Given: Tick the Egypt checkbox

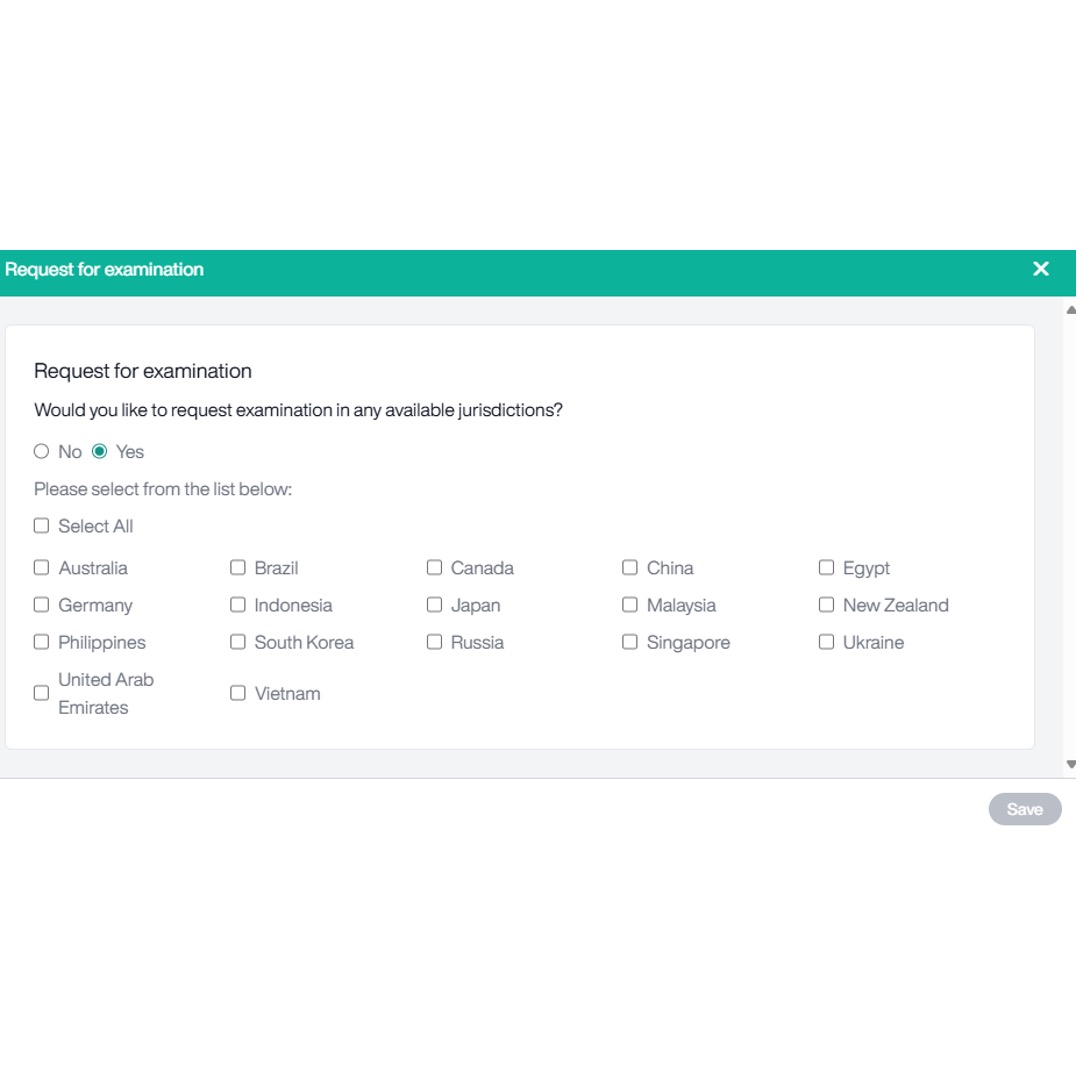Looking at the screenshot, I should (826, 568).
